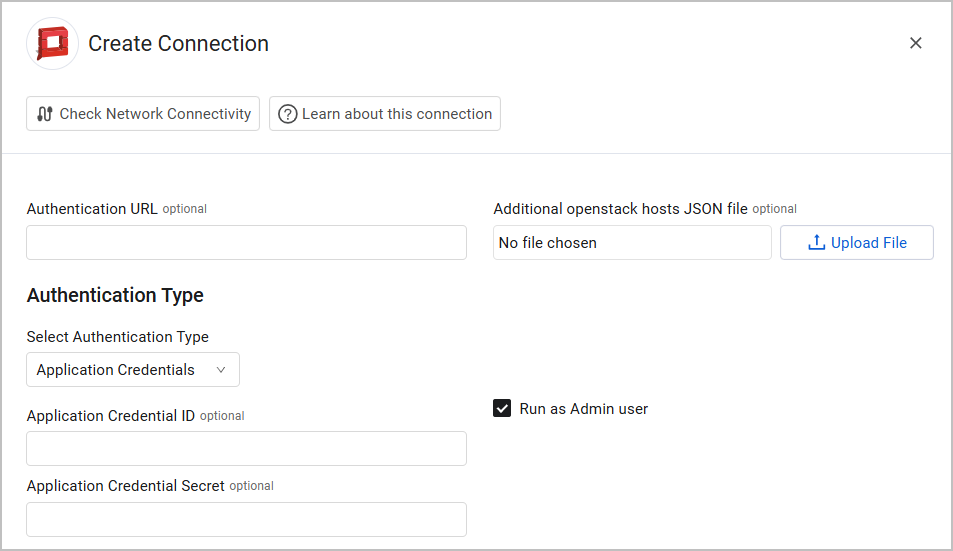Image resolution: width=953 pixels, height=551 pixels.
Task: Click the red OpenStack logo icon
Action: [52, 44]
